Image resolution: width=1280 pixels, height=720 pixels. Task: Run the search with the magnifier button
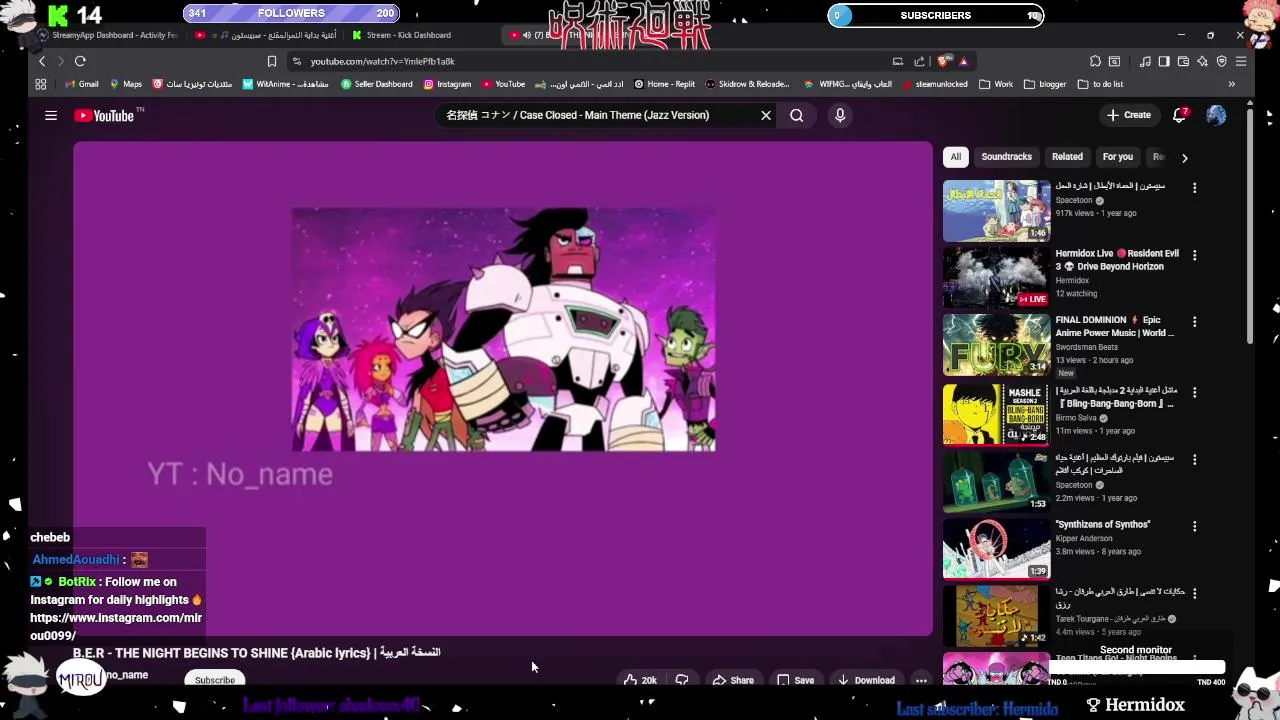click(797, 116)
